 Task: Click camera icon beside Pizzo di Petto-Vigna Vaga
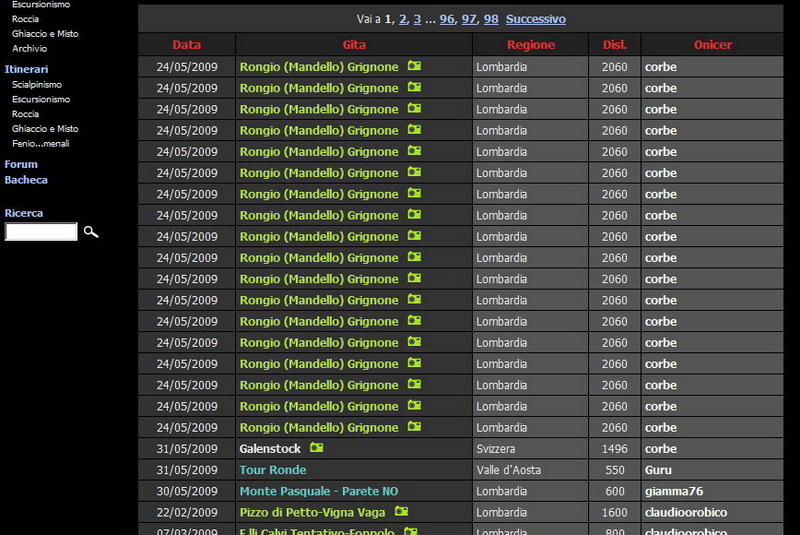401,511
